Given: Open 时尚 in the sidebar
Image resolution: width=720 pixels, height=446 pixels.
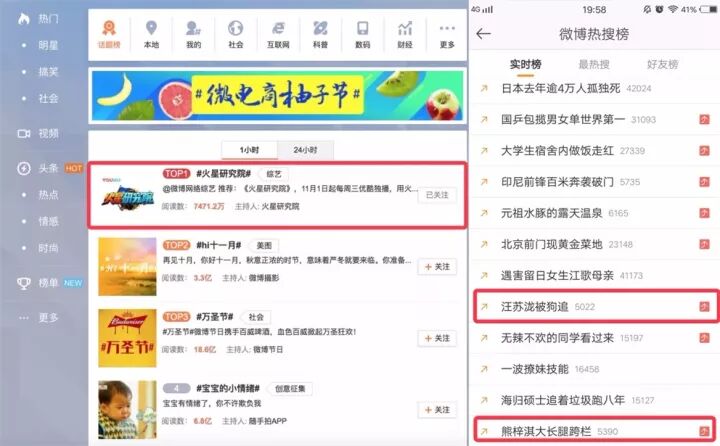Looking at the screenshot, I should [48, 248].
